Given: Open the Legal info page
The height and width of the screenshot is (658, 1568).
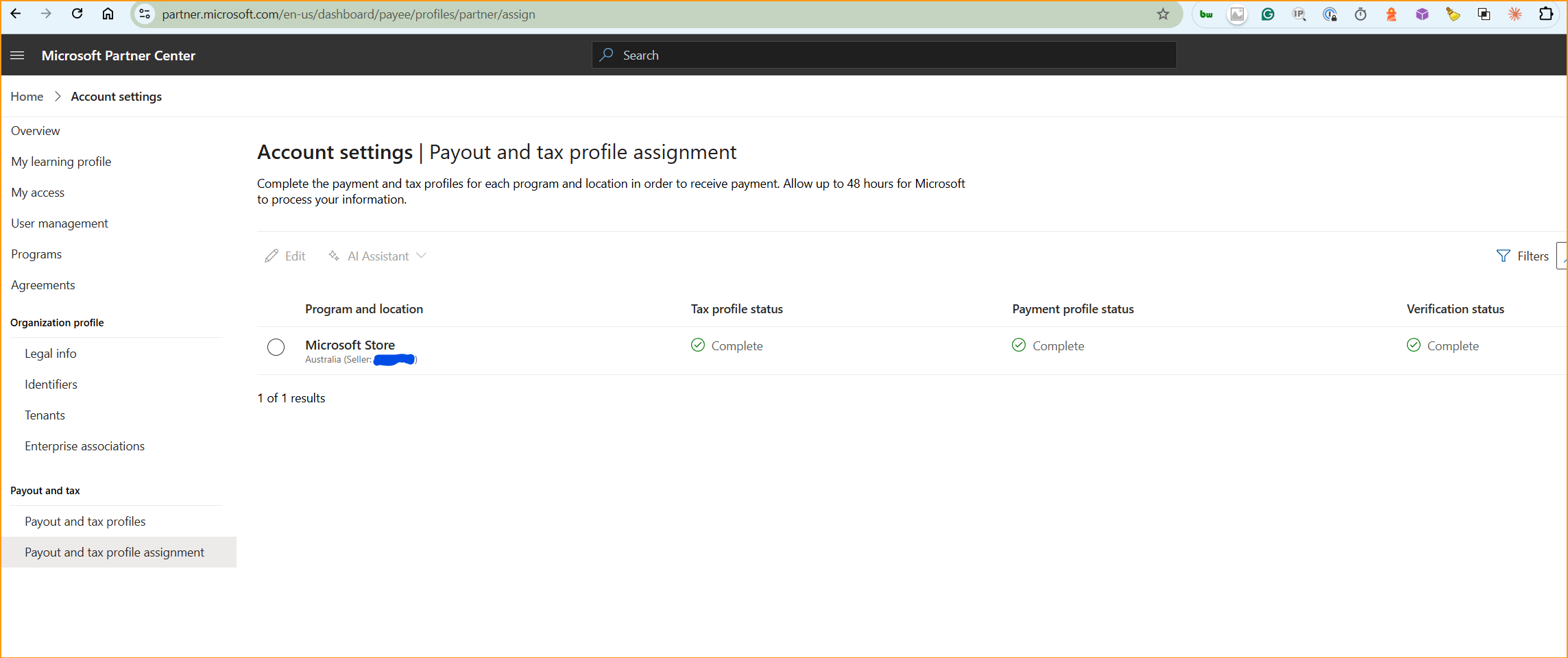Looking at the screenshot, I should [50, 353].
